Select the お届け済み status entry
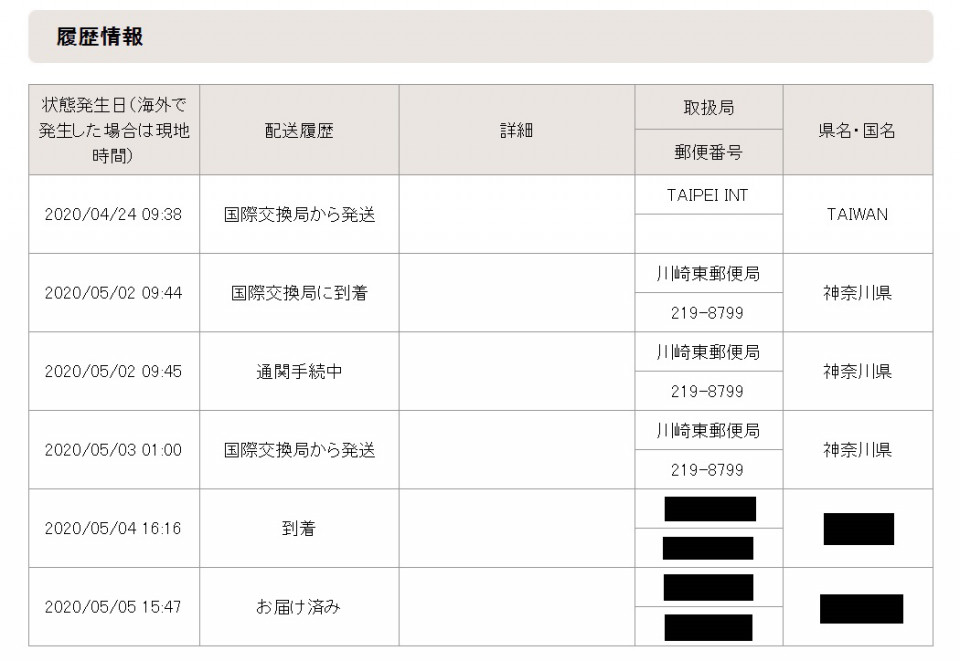This screenshot has height=661, width=960. point(299,607)
